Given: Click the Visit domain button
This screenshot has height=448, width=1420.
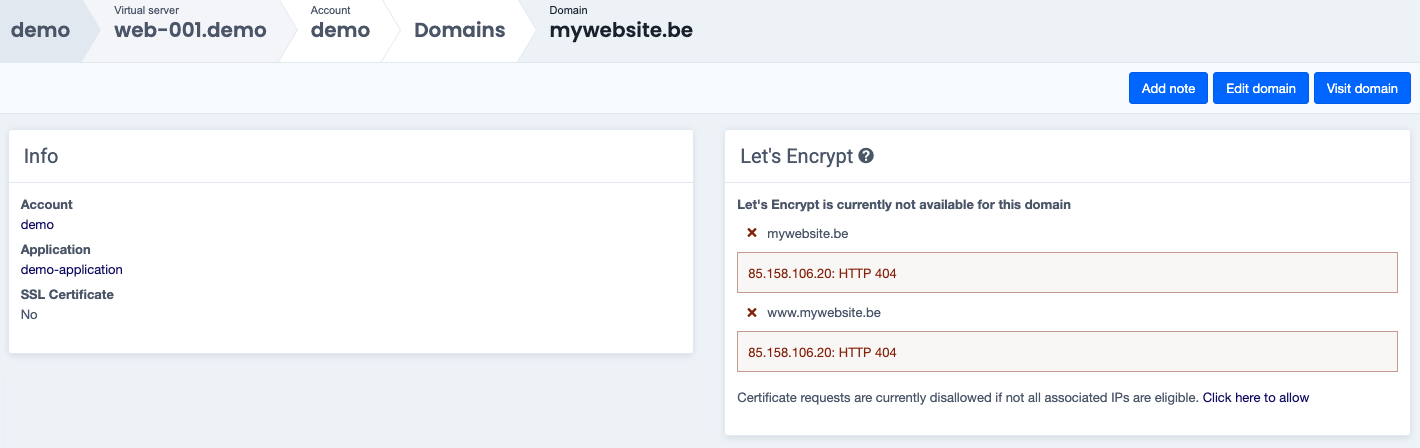Looking at the screenshot, I should (1362, 88).
